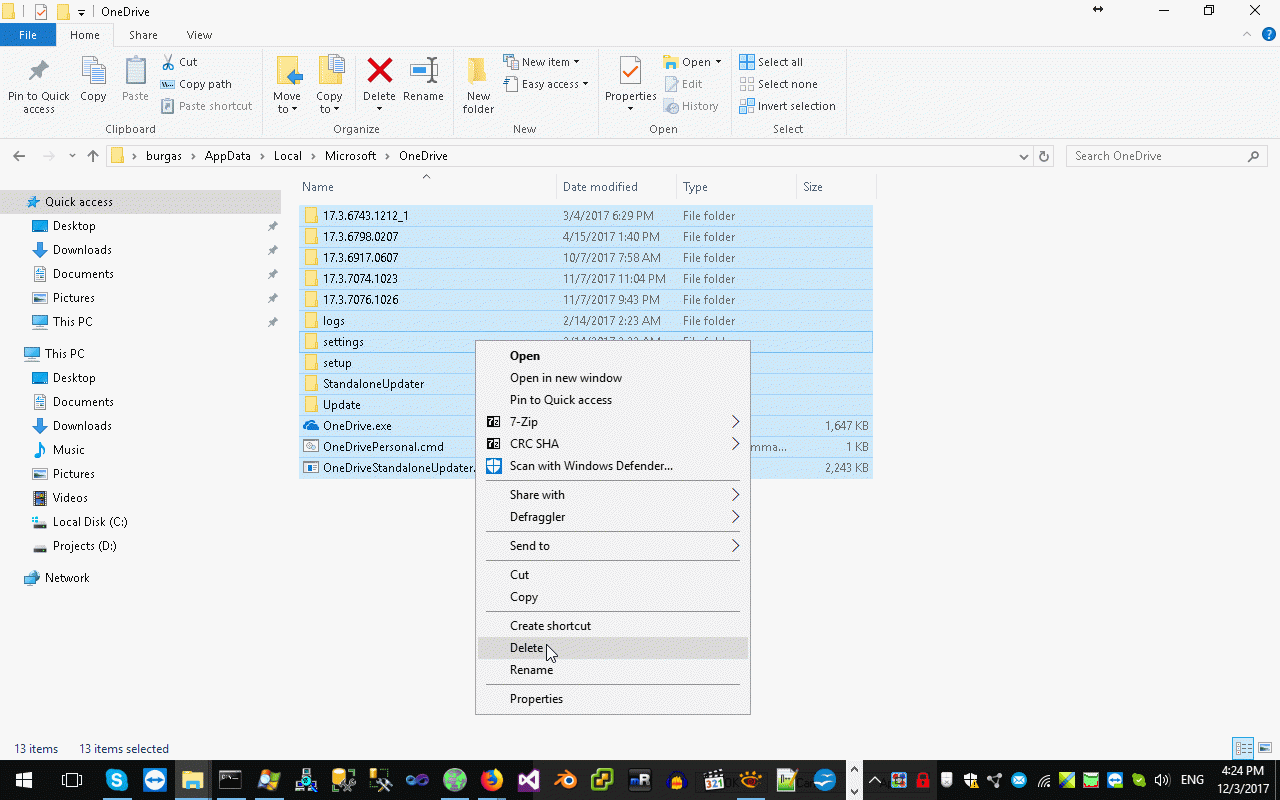Click the Properties icon in the title bar toolbar
Viewport: 1280px width, 800px height.
coord(40,11)
